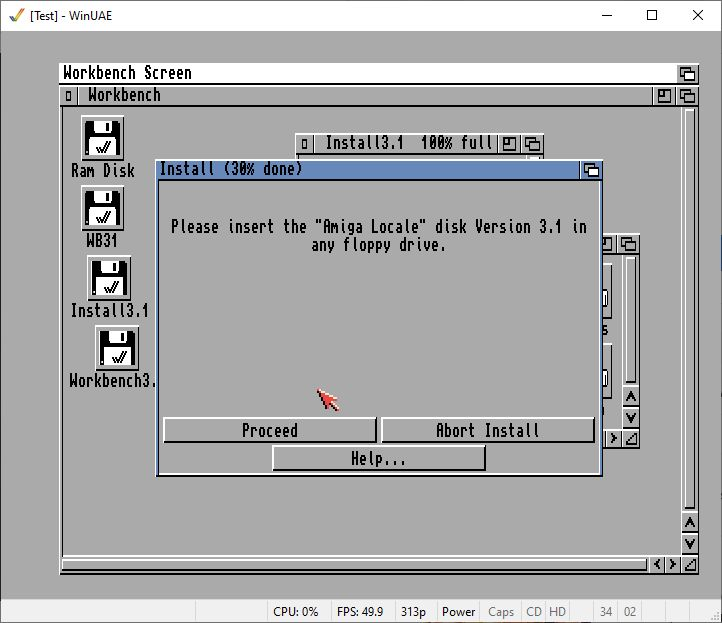The width and height of the screenshot is (722, 623).
Task: Minimize the WinUAE window
Action: [x=607, y=15]
